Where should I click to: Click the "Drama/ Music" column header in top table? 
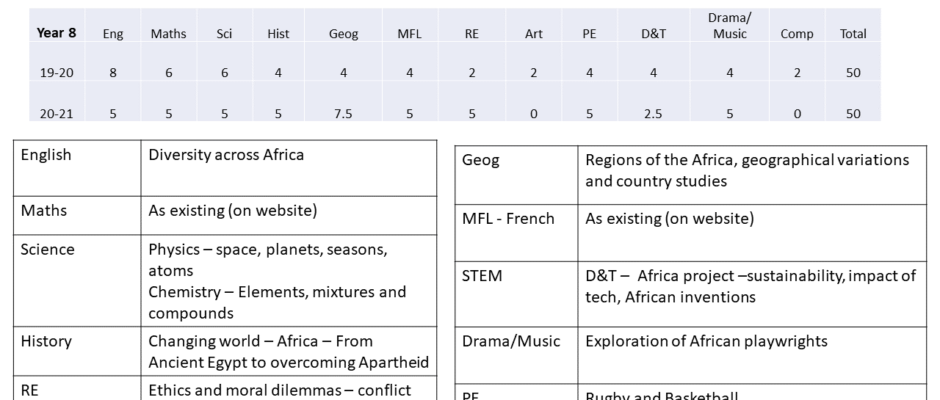click(x=731, y=26)
